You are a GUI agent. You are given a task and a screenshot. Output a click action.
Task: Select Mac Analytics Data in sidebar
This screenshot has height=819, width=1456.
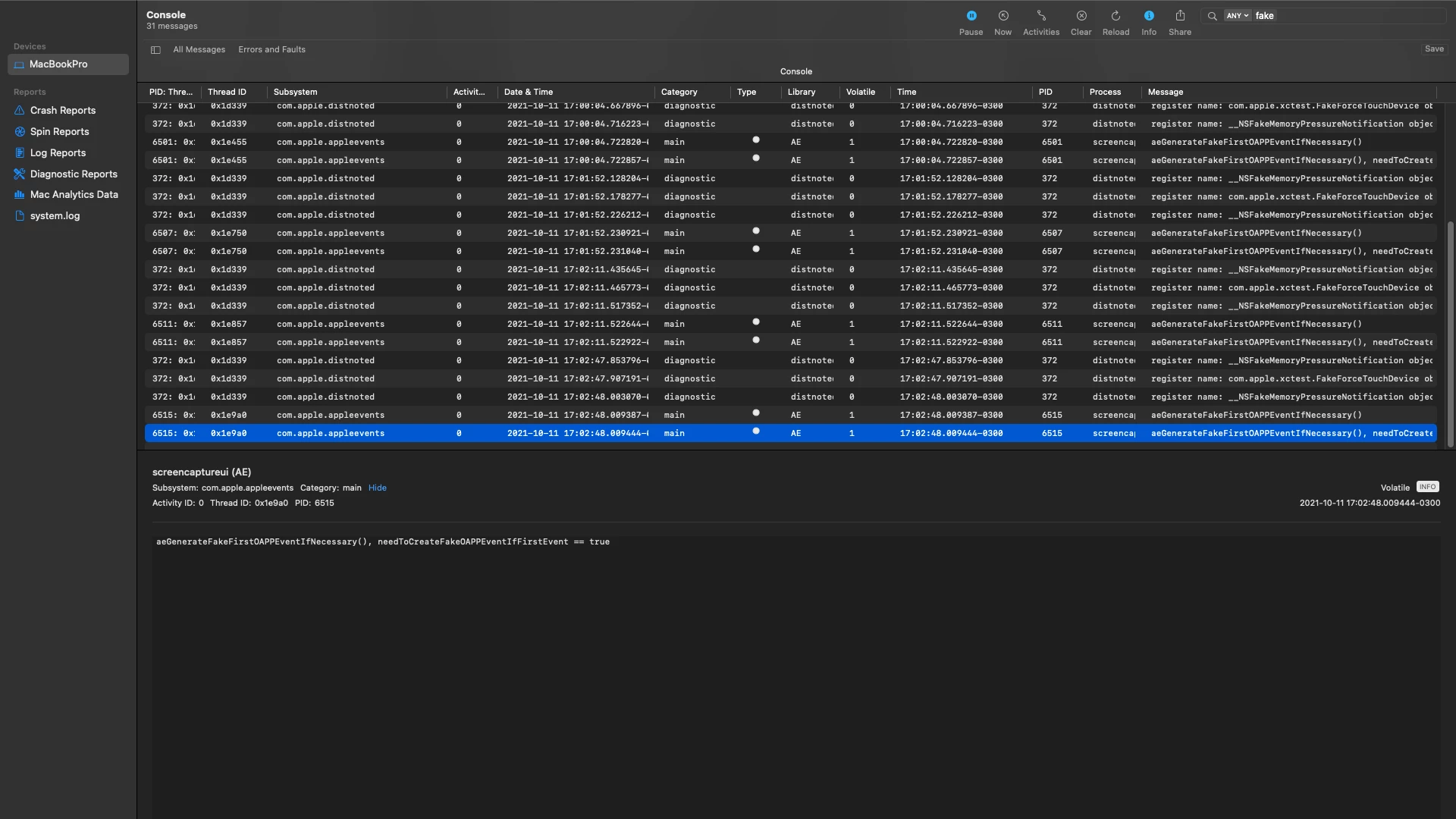coord(74,195)
